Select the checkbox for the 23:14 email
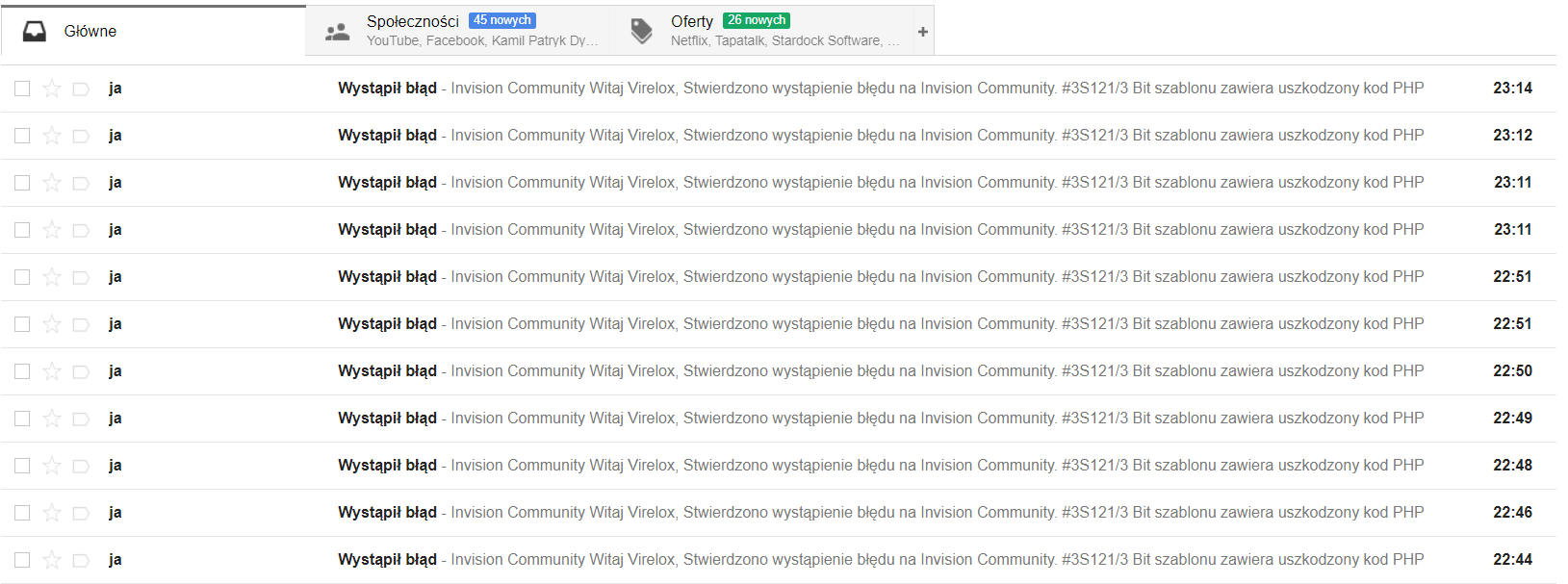The width and height of the screenshot is (1568, 584). [22, 89]
